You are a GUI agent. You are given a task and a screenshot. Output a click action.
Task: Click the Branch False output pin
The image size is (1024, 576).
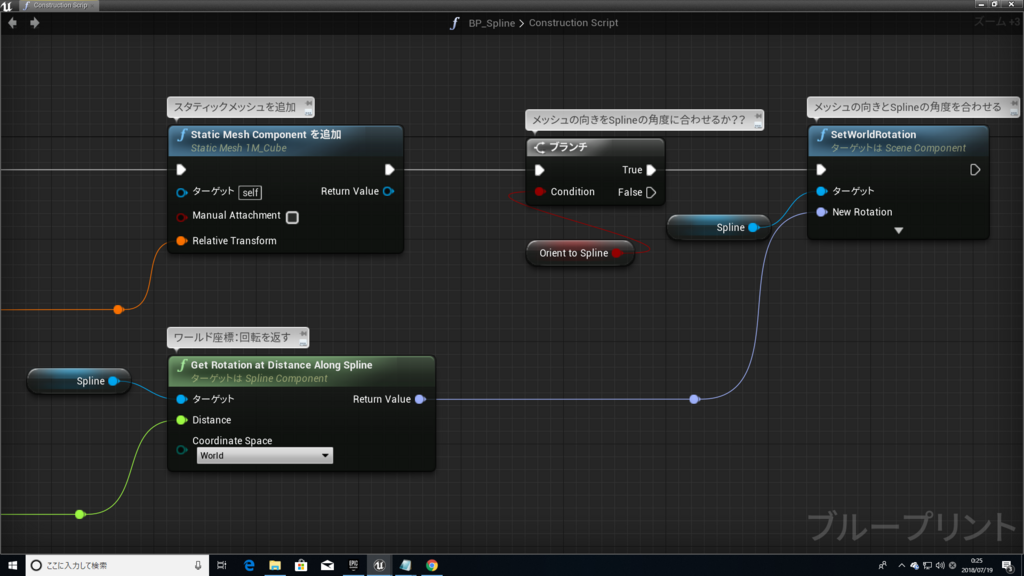(651, 192)
